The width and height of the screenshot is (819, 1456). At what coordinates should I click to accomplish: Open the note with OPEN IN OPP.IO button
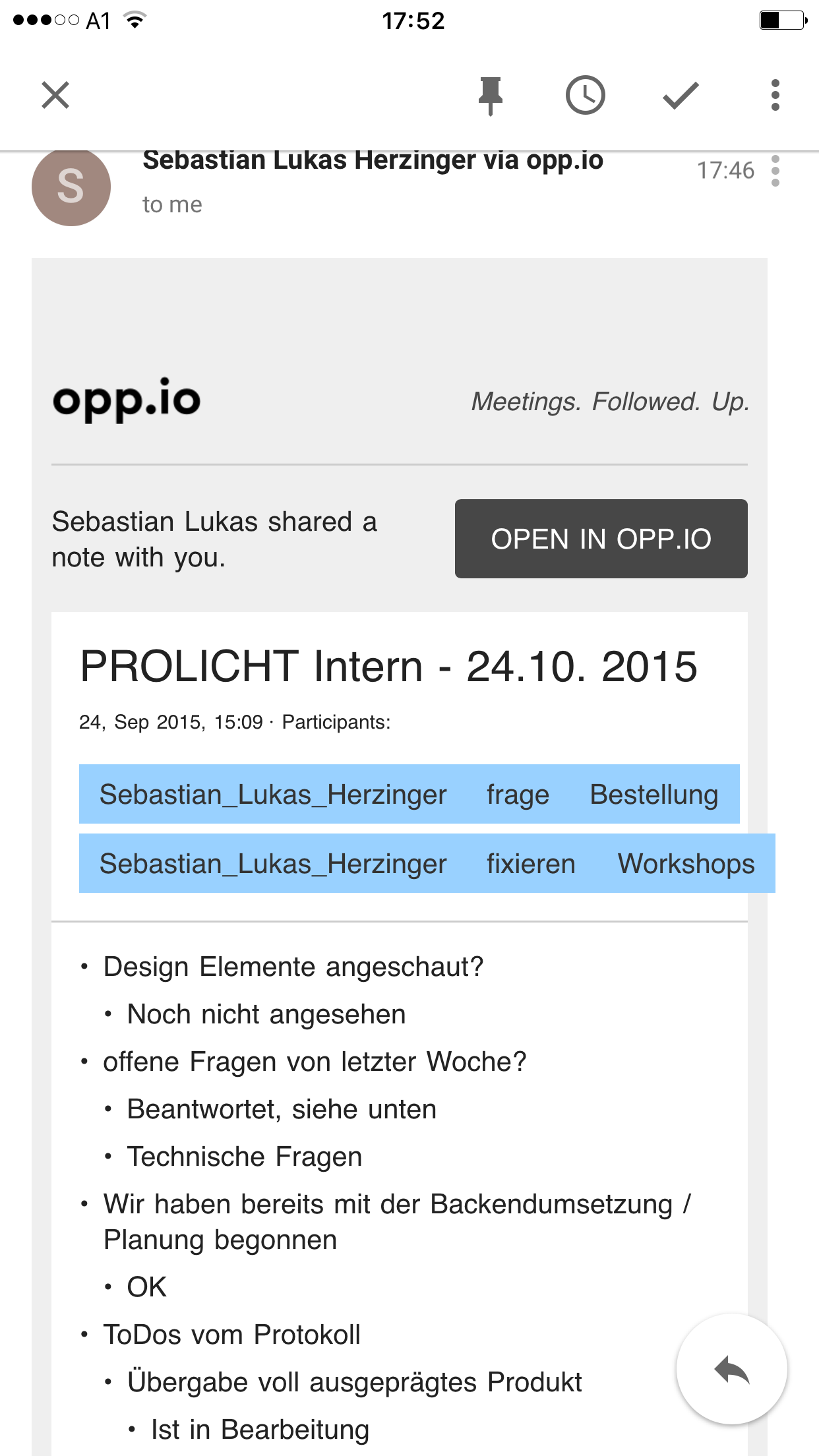click(601, 539)
